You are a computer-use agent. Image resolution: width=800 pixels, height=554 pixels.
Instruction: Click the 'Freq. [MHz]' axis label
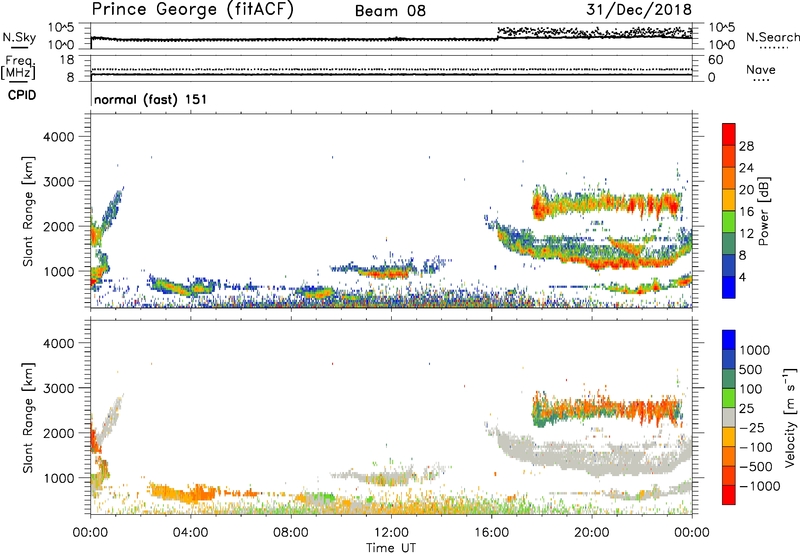pos(18,67)
